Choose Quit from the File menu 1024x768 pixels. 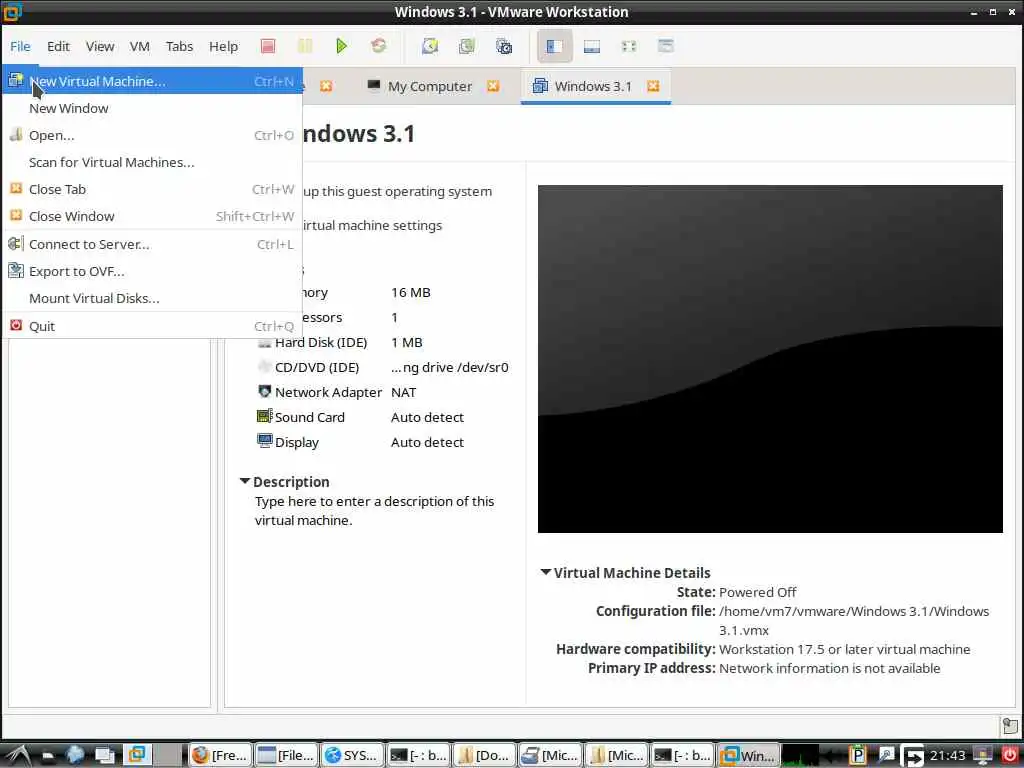[152, 326]
